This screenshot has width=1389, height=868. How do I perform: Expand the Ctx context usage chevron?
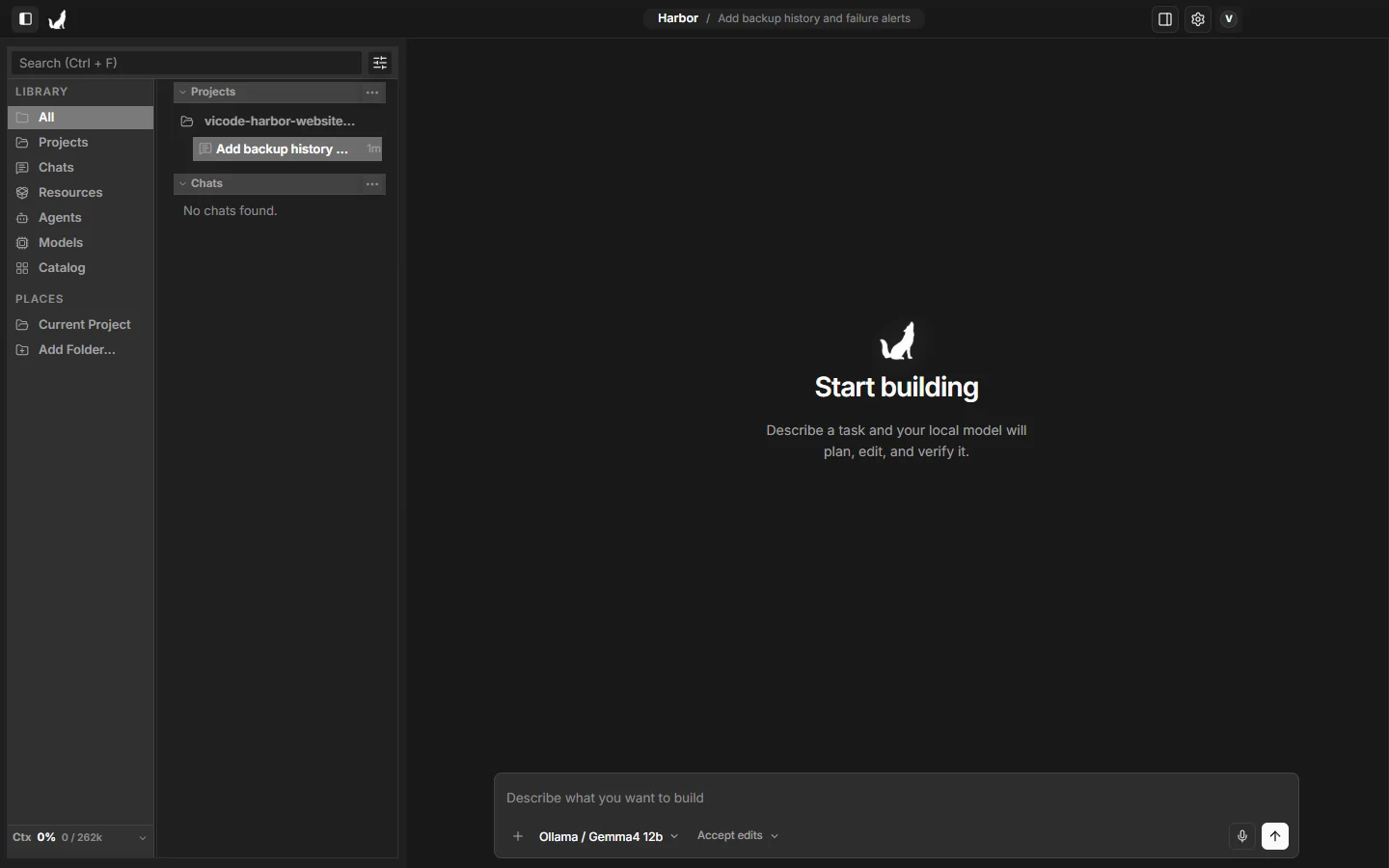click(x=143, y=838)
